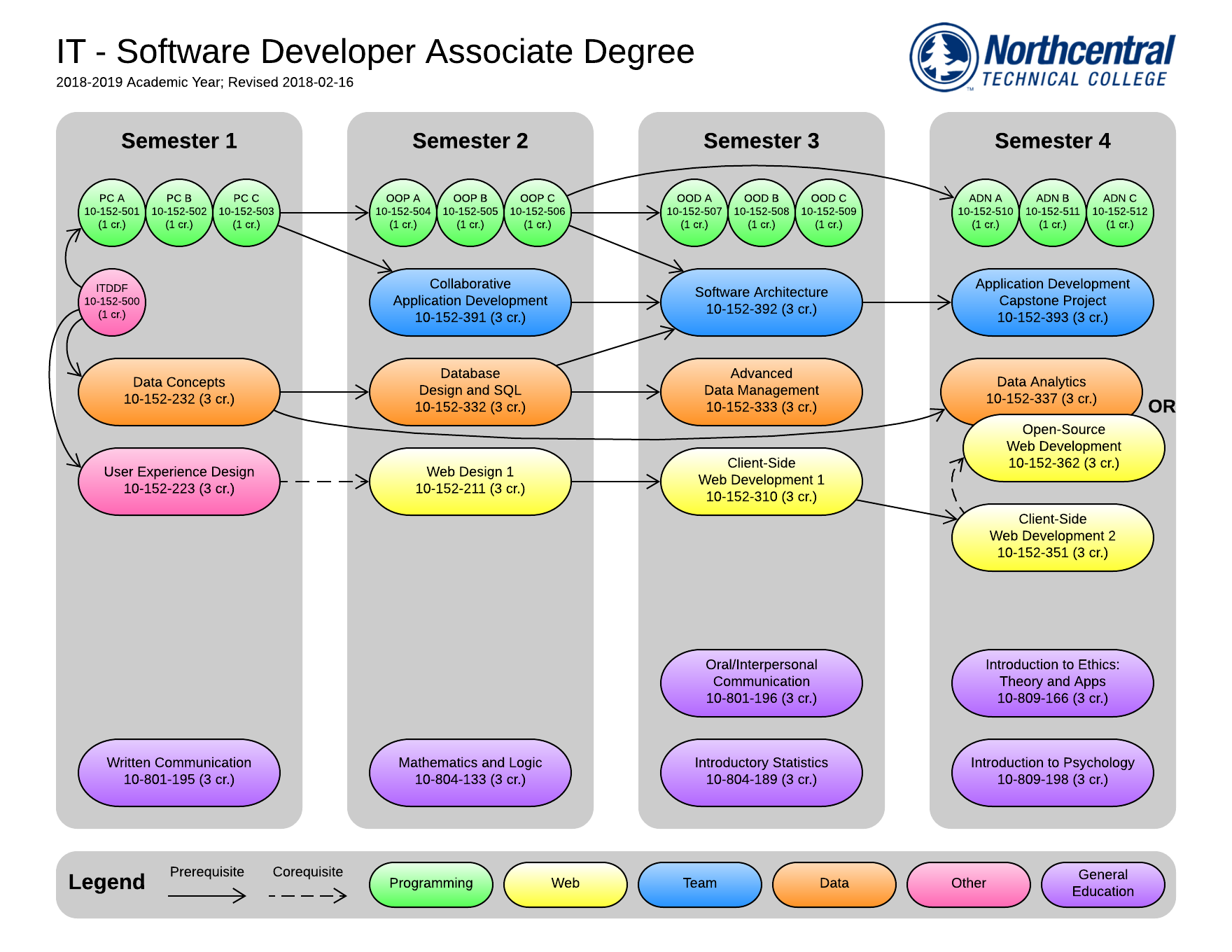The height and width of the screenshot is (952, 1232).
Task: Click the Web Design 1 course node
Action: (470, 481)
